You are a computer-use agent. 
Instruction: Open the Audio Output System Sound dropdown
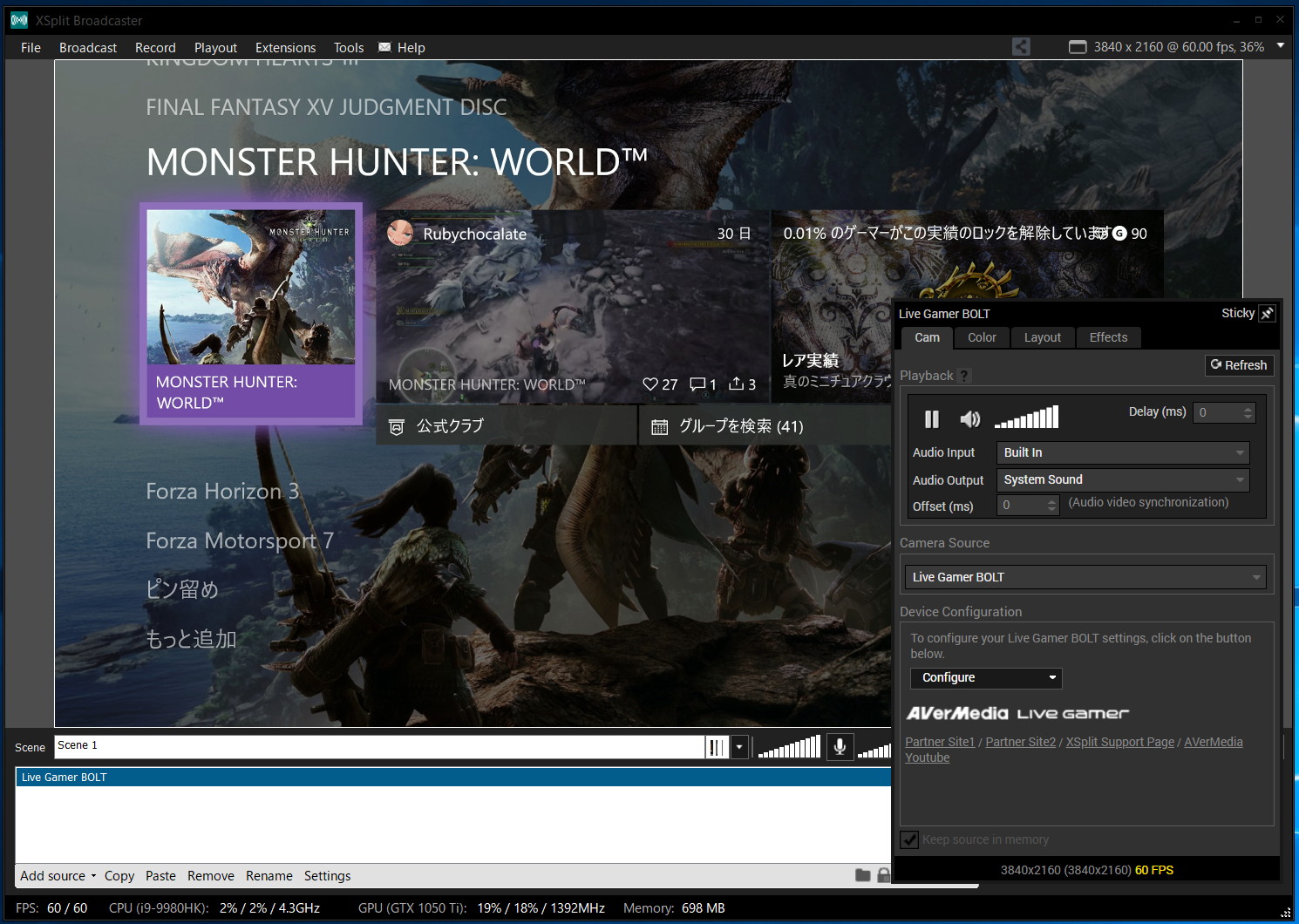pos(1123,479)
